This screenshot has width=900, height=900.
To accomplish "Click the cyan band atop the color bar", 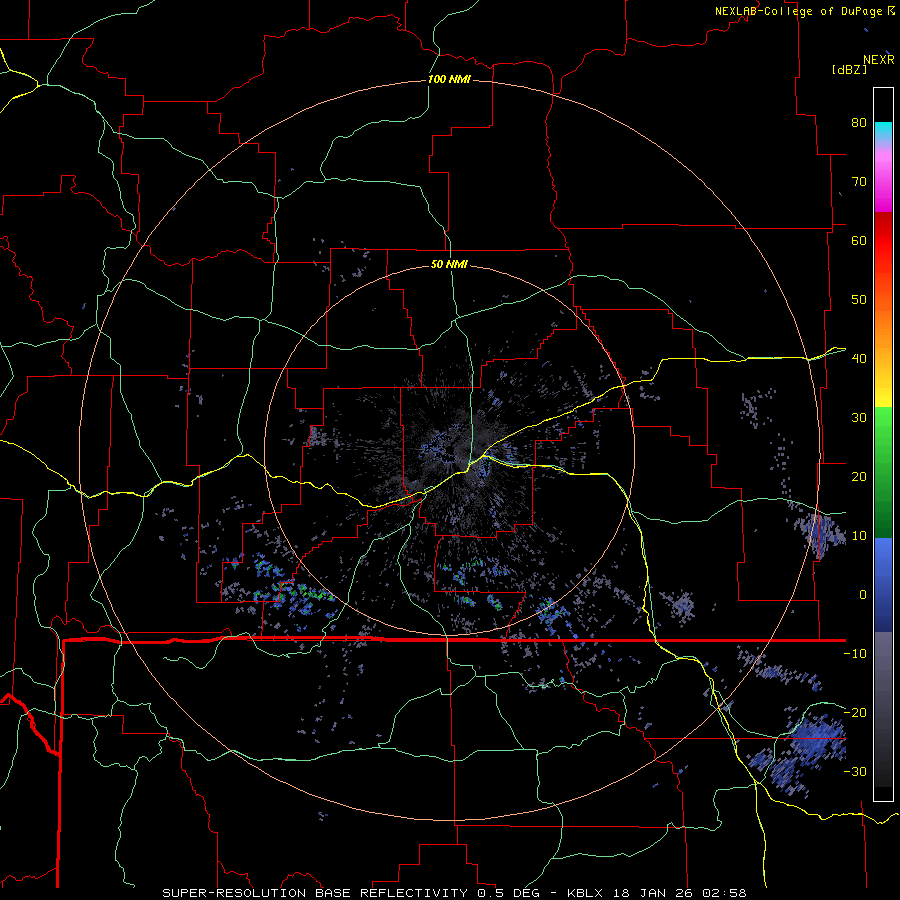I will pos(883,131).
